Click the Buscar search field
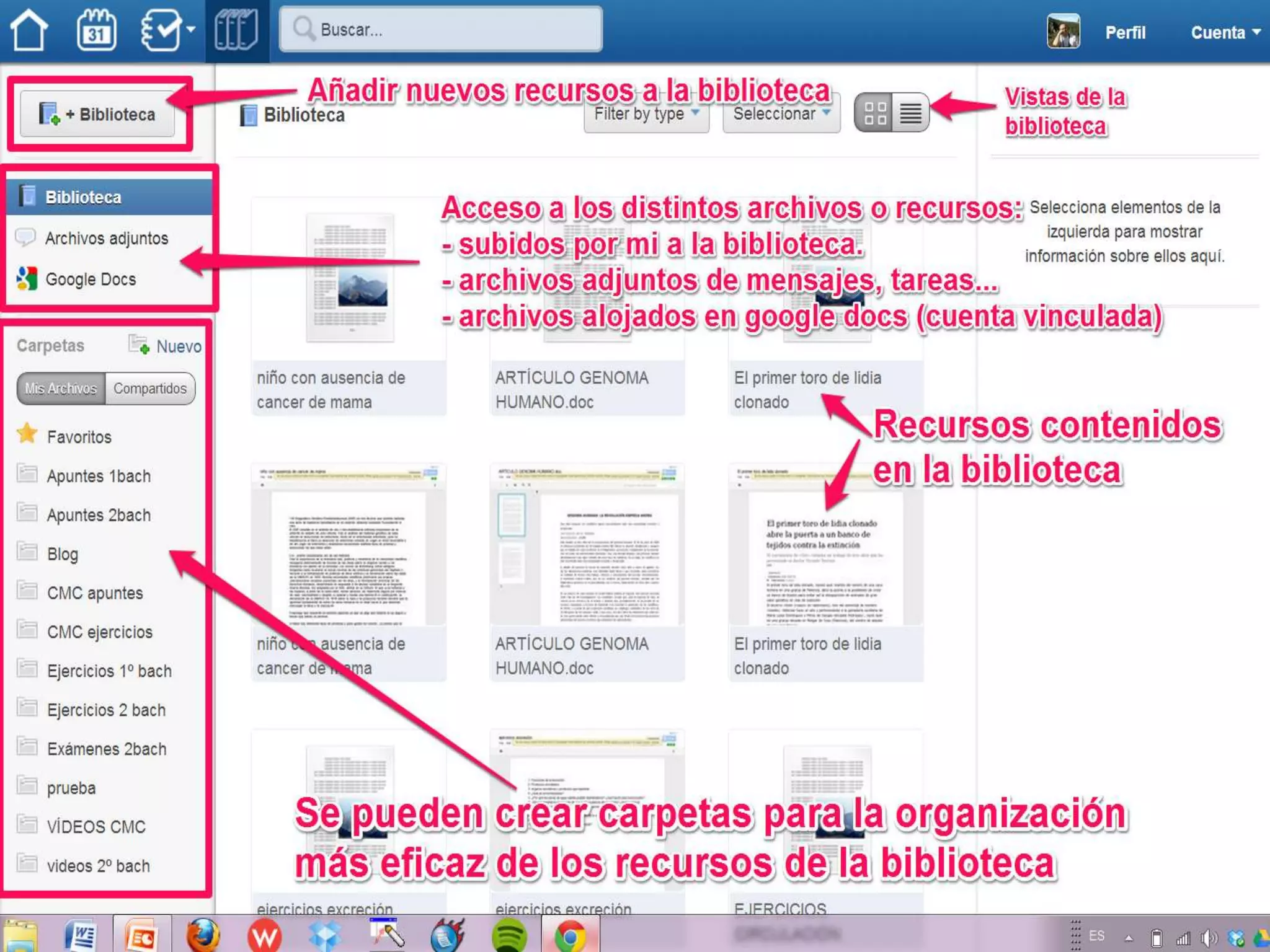Image resolution: width=1270 pixels, height=952 pixels. 440,29
